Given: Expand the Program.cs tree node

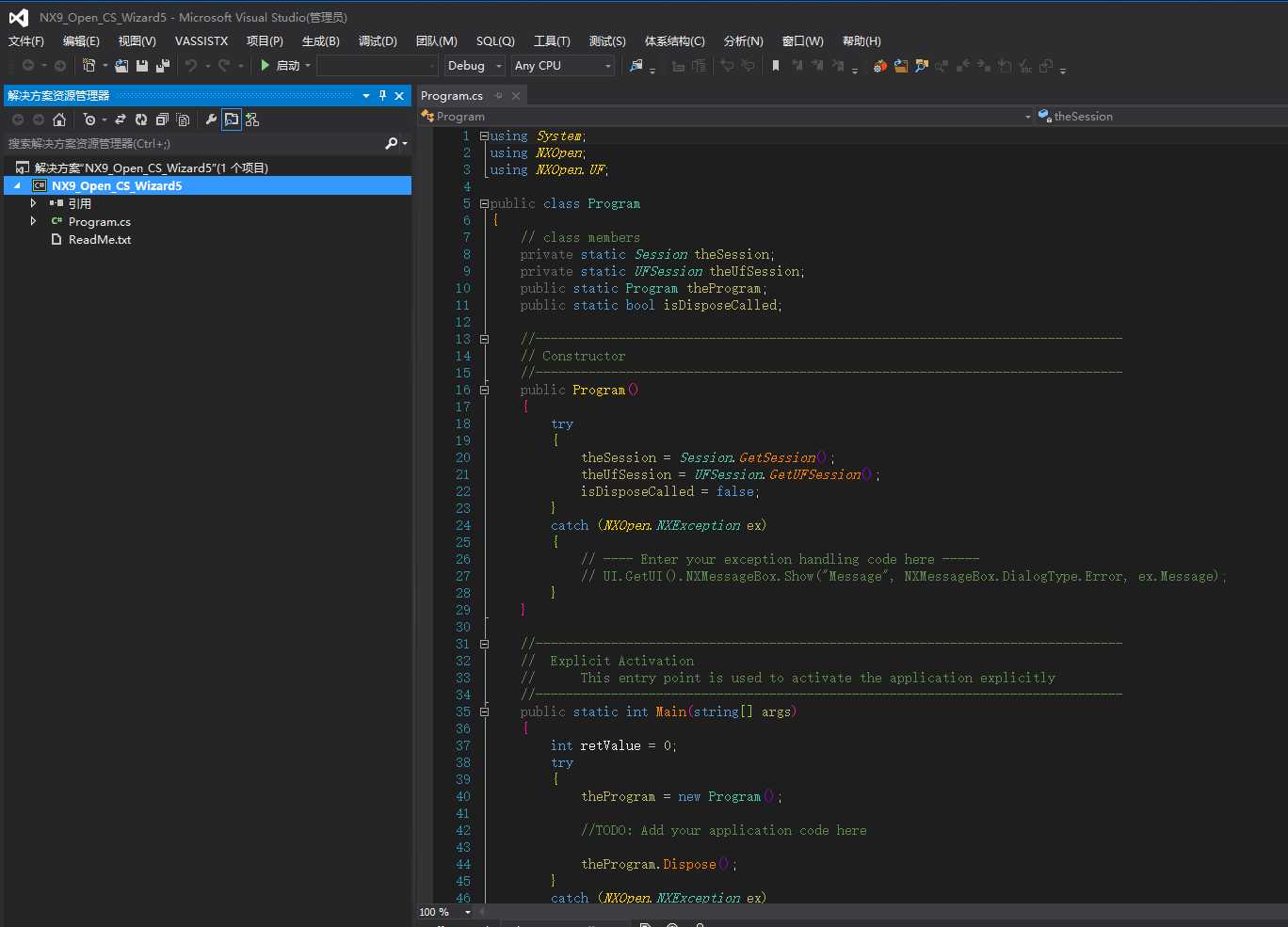Looking at the screenshot, I should (33, 221).
